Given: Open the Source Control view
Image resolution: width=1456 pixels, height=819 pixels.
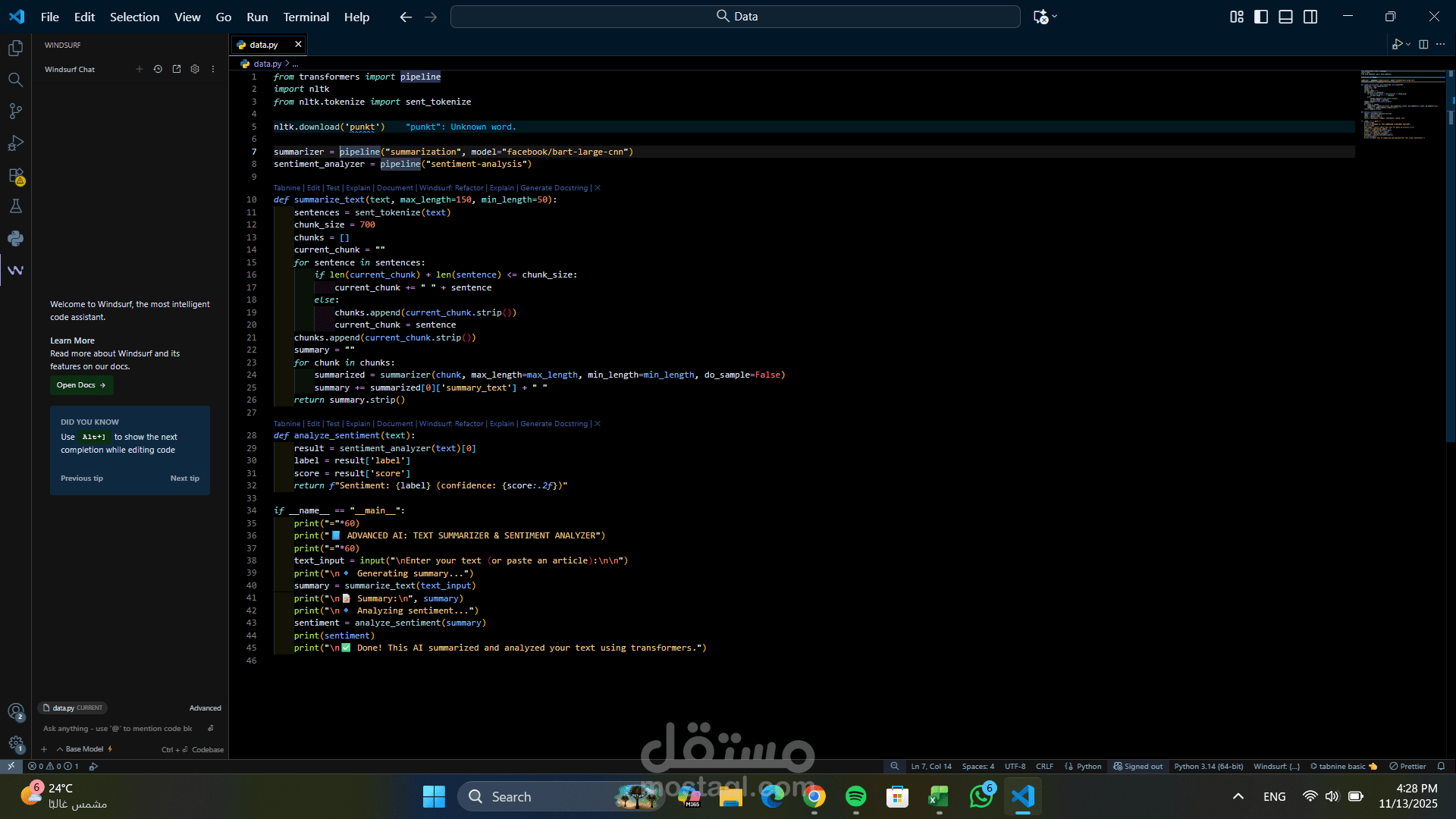Looking at the screenshot, I should 15,111.
